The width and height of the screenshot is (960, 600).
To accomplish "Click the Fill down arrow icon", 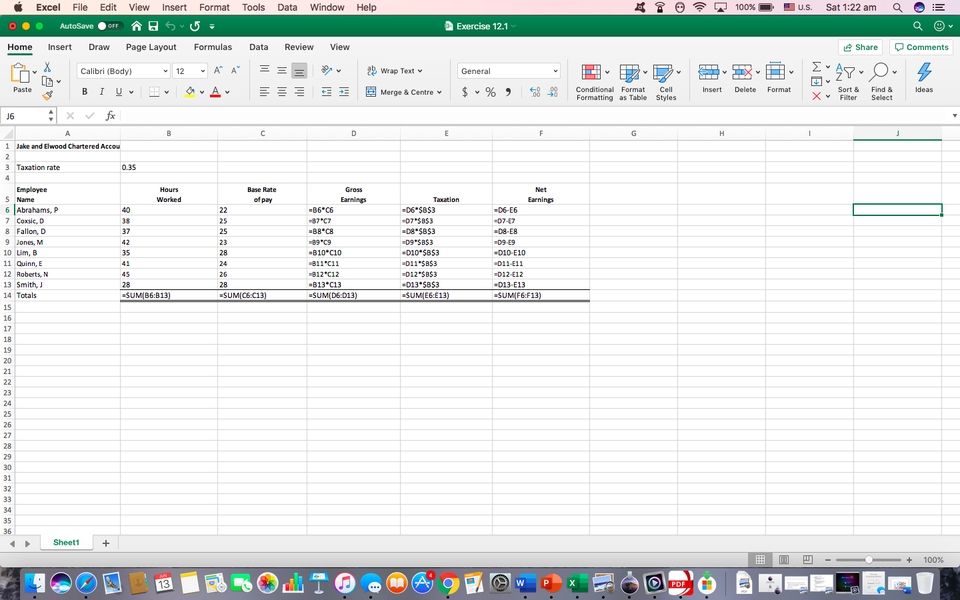I will 816,81.
